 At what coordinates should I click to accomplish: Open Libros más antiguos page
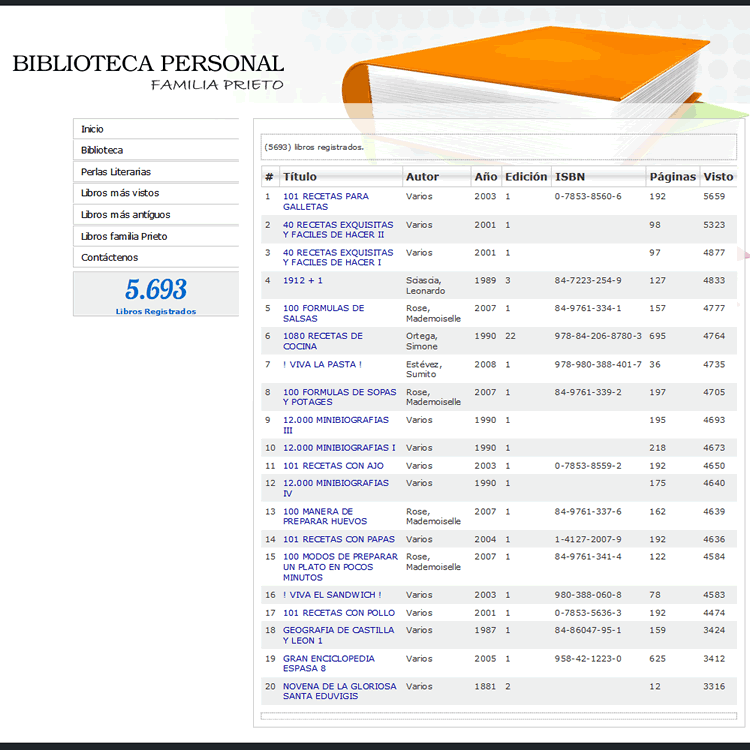click(x=125, y=215)
